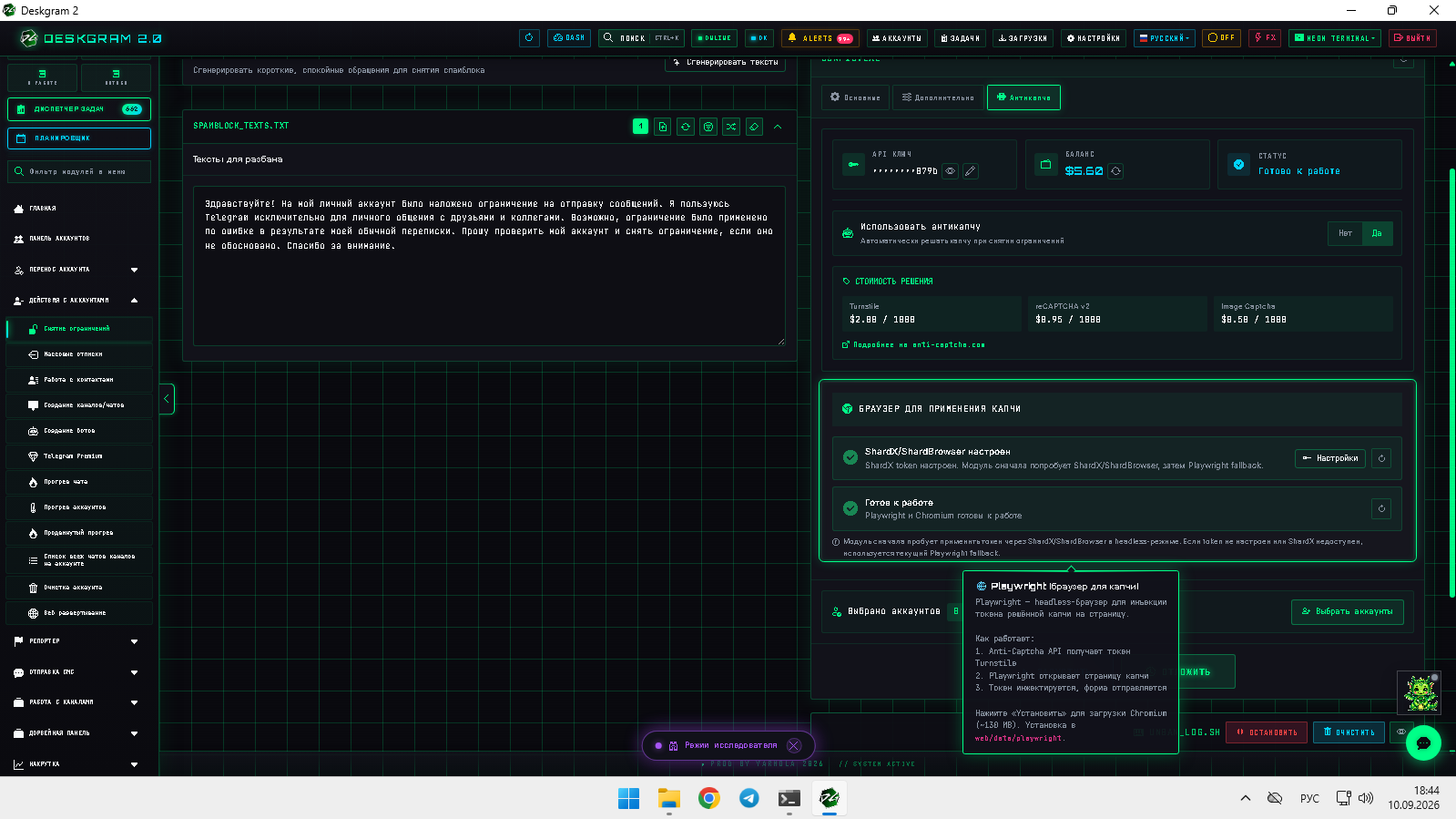The image size is (1456, 819).
Task: Click the pixel mascot avatar
Action: [x=1420, y=692]
